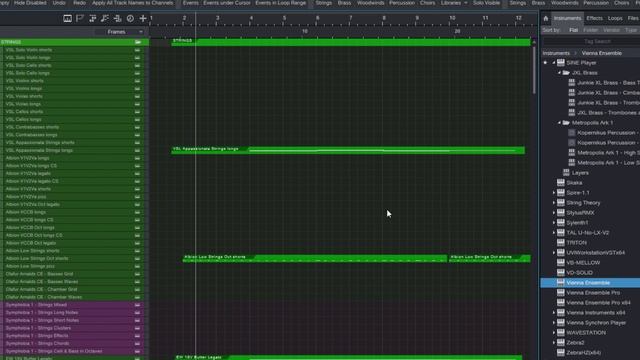640x360 pixels.
Task: Expand the Vienna Synchron Player node
Action: point(554,323)
